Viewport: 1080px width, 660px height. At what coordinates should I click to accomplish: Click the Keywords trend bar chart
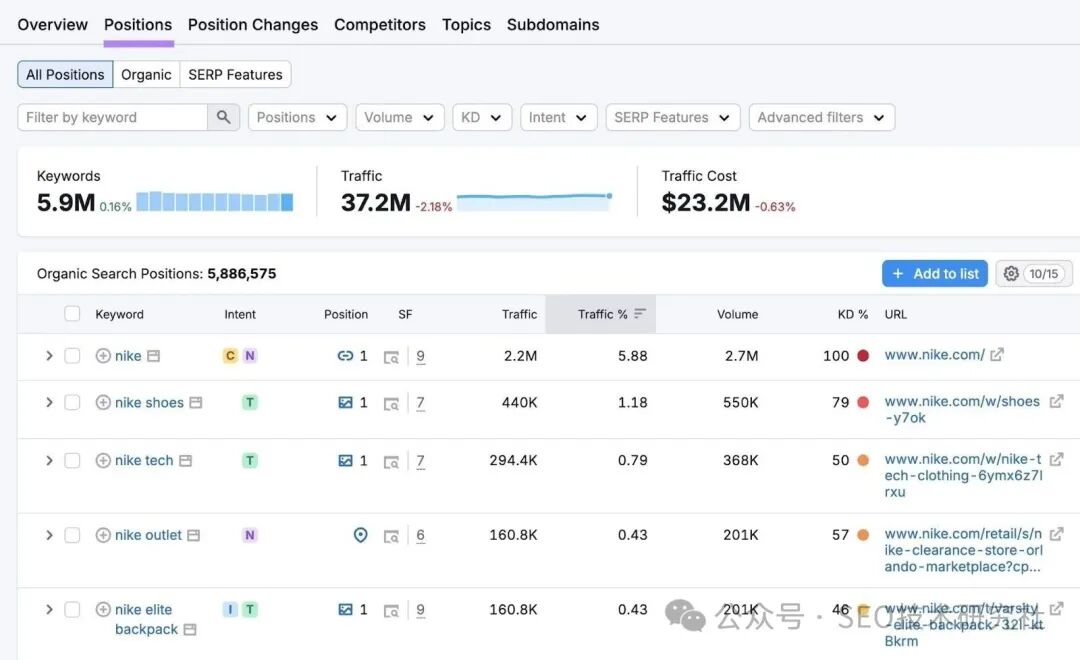(x=215, y=202)
